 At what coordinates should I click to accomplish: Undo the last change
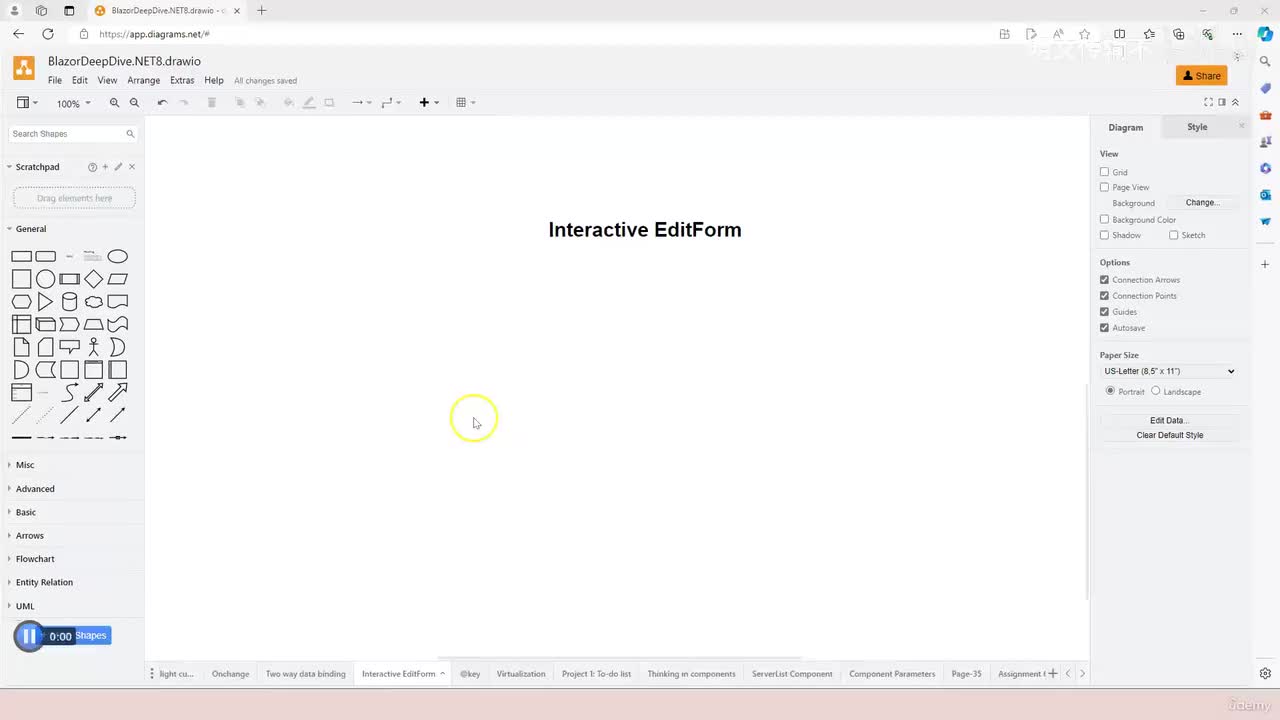pyautogui.click(x=162, y=102)
